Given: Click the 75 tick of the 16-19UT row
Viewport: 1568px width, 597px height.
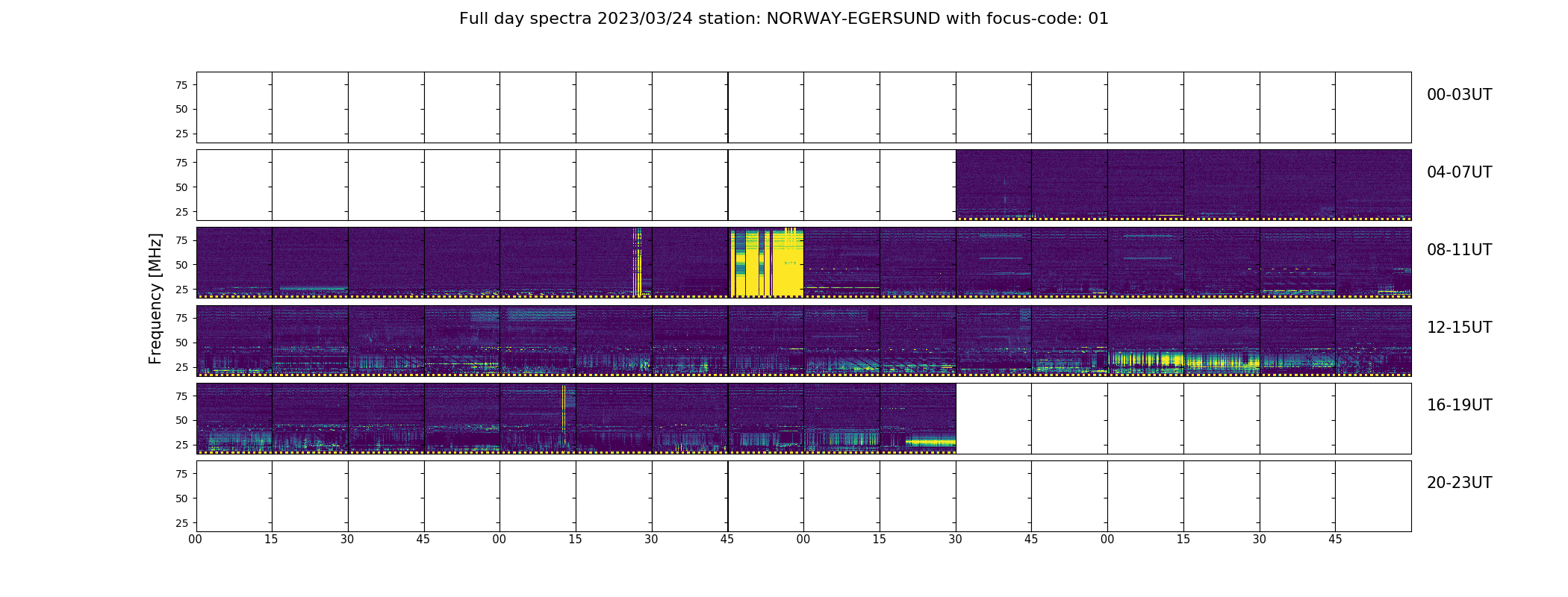Looking at the screenshot, I should coord(181,396).
